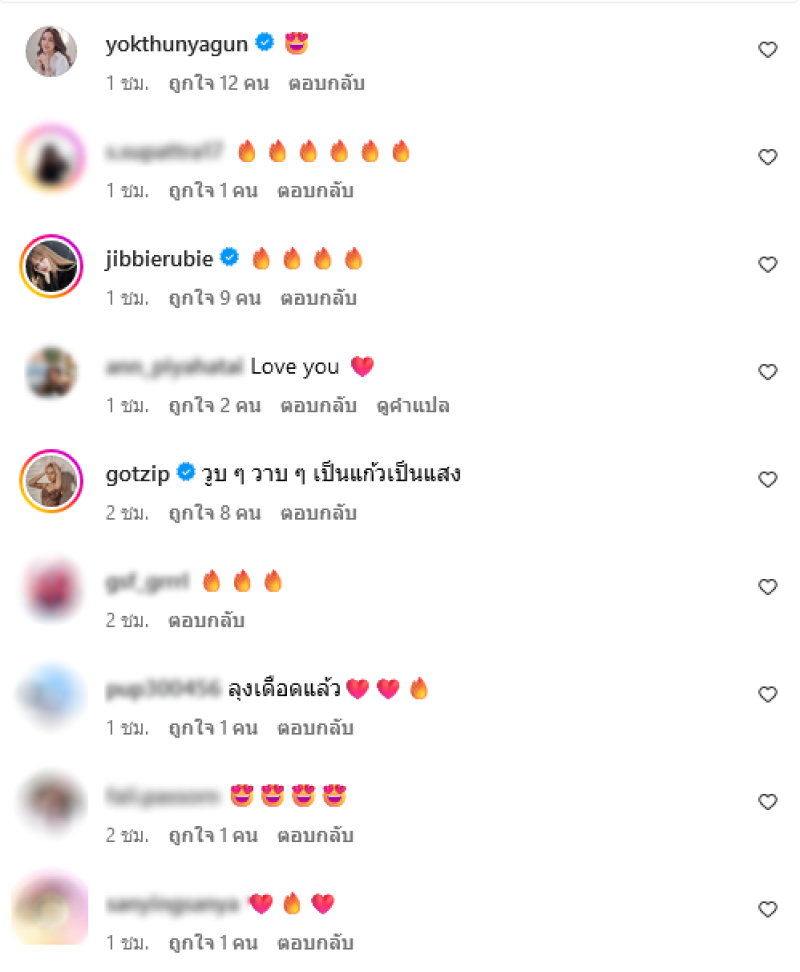Image resolution: width=800 pixels, height=972 pixels.
Task: Reply to yokthunyagun's comment (ตอบกลับ)
Action: (327, 83)
